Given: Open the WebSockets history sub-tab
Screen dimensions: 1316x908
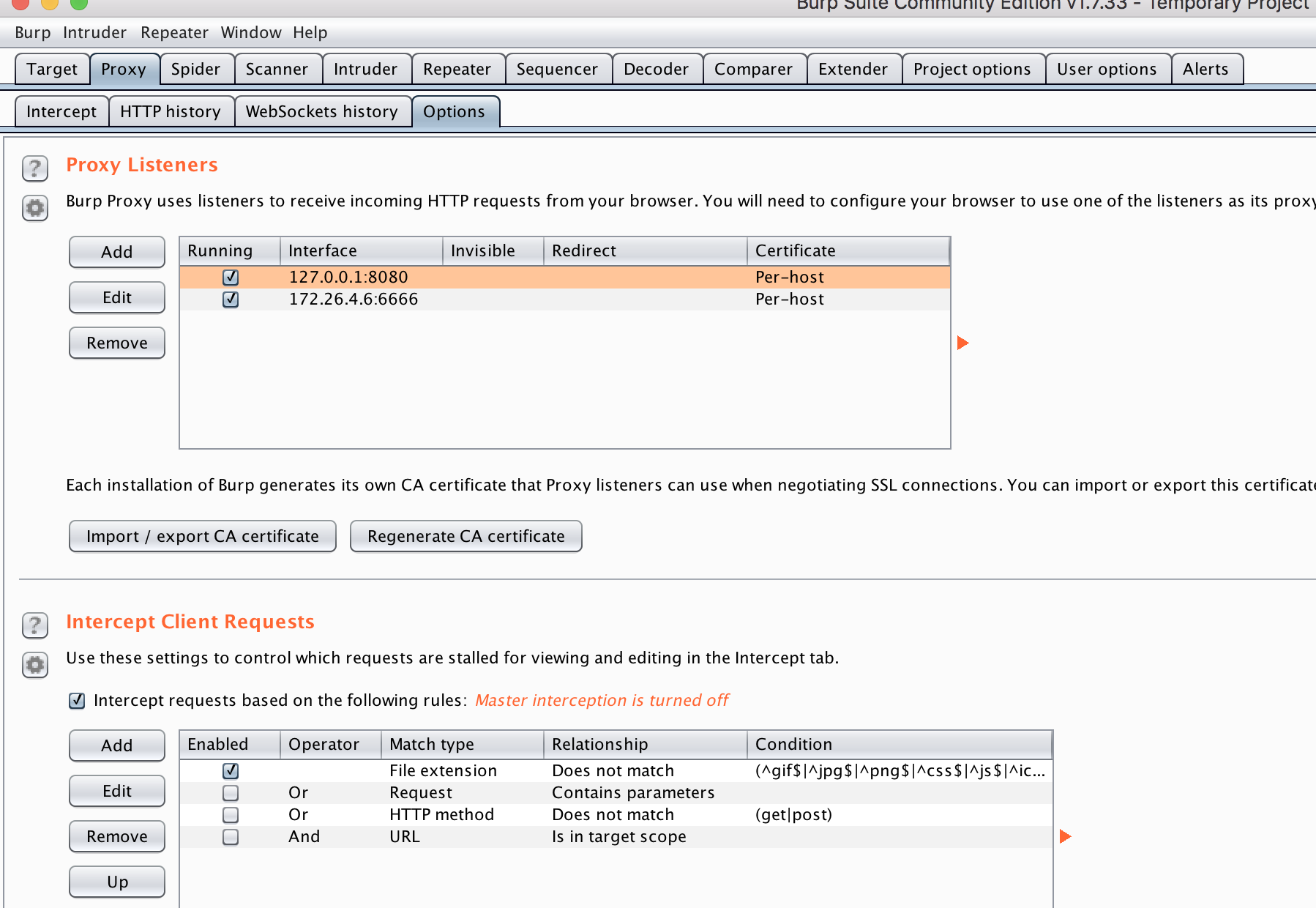Looking at the screenshot, I should (322, 111).
